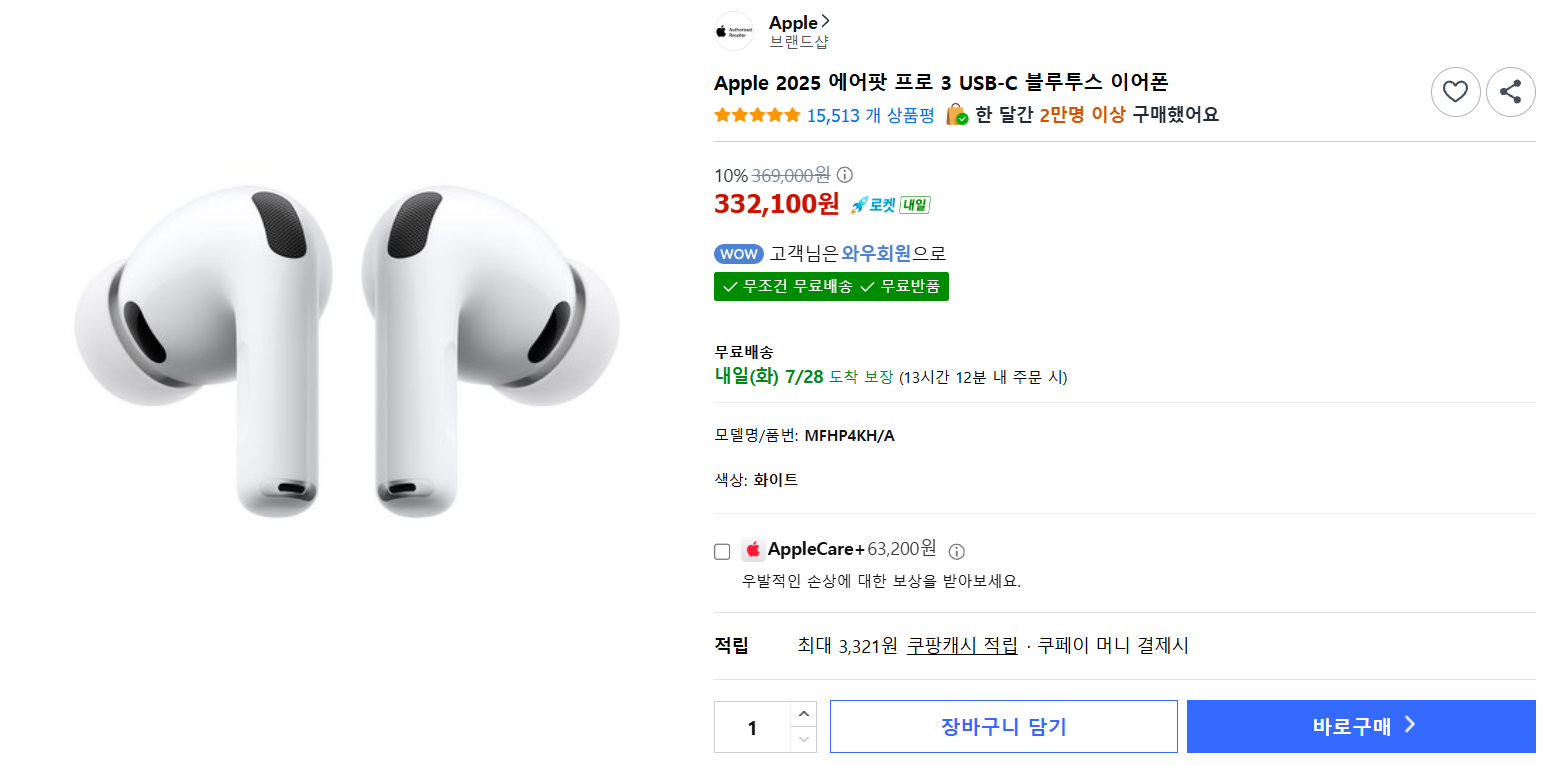Open the Apple Authorized Reseller logo
The image size is (1547, 765).
click(x=734, y=31)
